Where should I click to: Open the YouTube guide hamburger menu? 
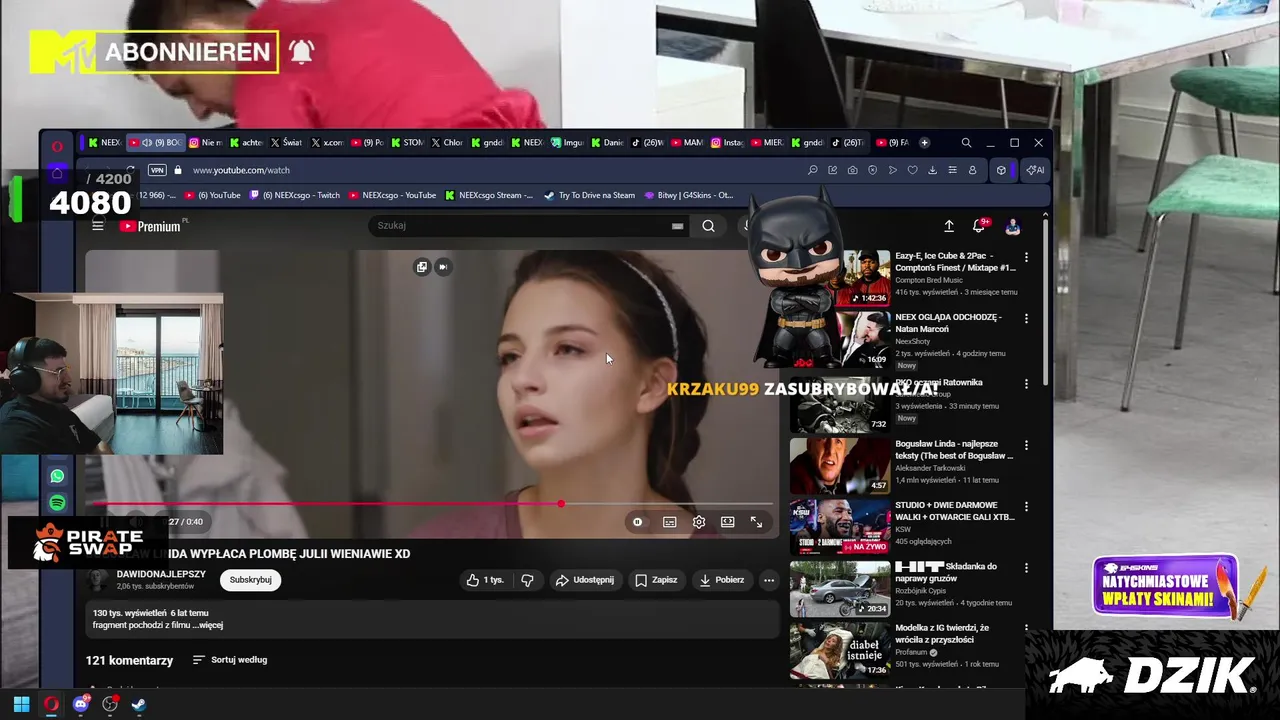pyautogui.click(x=98, y=226)
